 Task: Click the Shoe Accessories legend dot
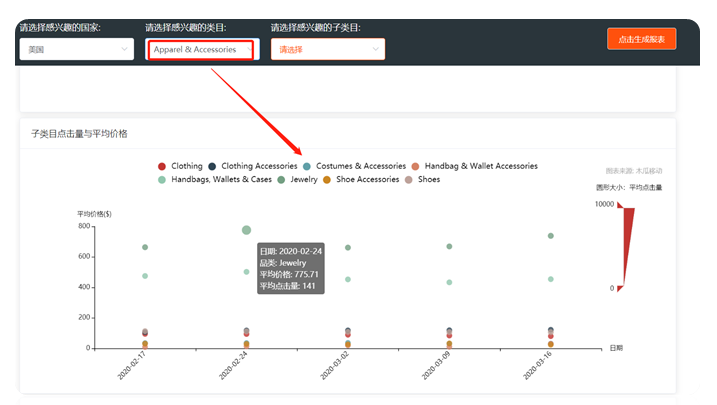click(327, 180)
